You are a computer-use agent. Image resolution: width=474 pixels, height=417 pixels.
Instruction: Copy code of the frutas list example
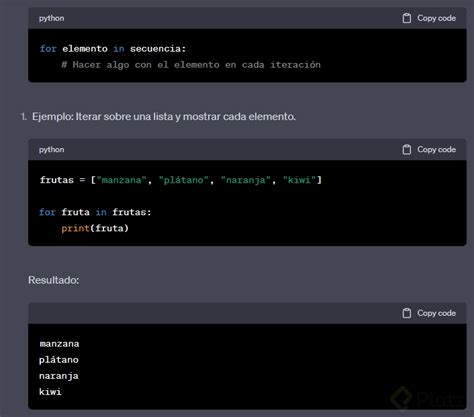click(429, 150)
